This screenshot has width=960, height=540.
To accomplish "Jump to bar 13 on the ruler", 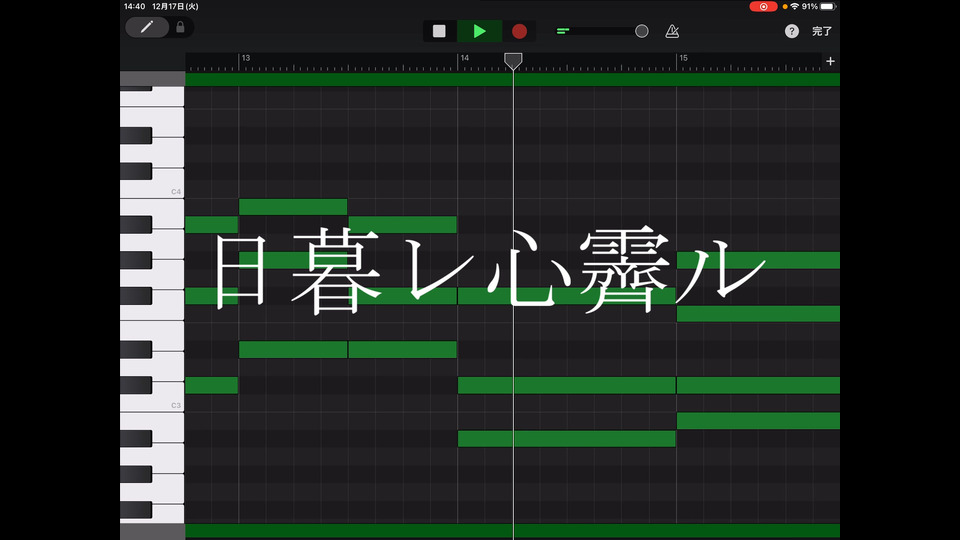I will (x=246, y=58).
